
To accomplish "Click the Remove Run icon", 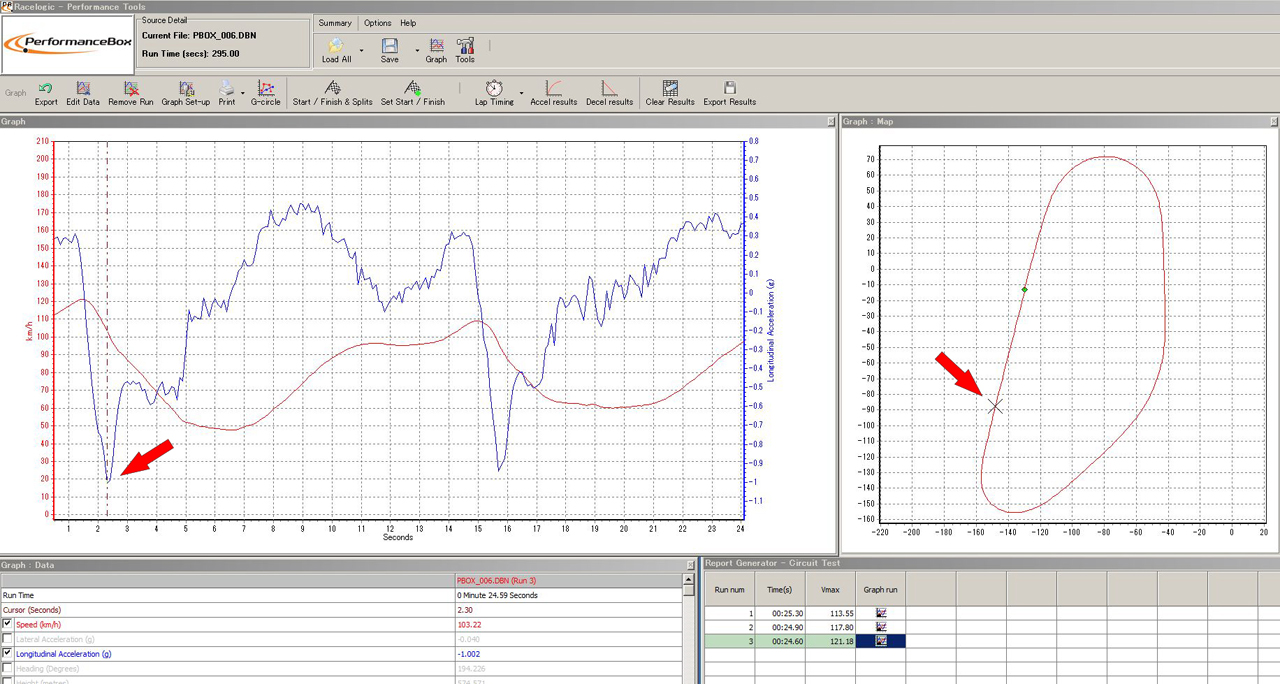I will point(131,89).
